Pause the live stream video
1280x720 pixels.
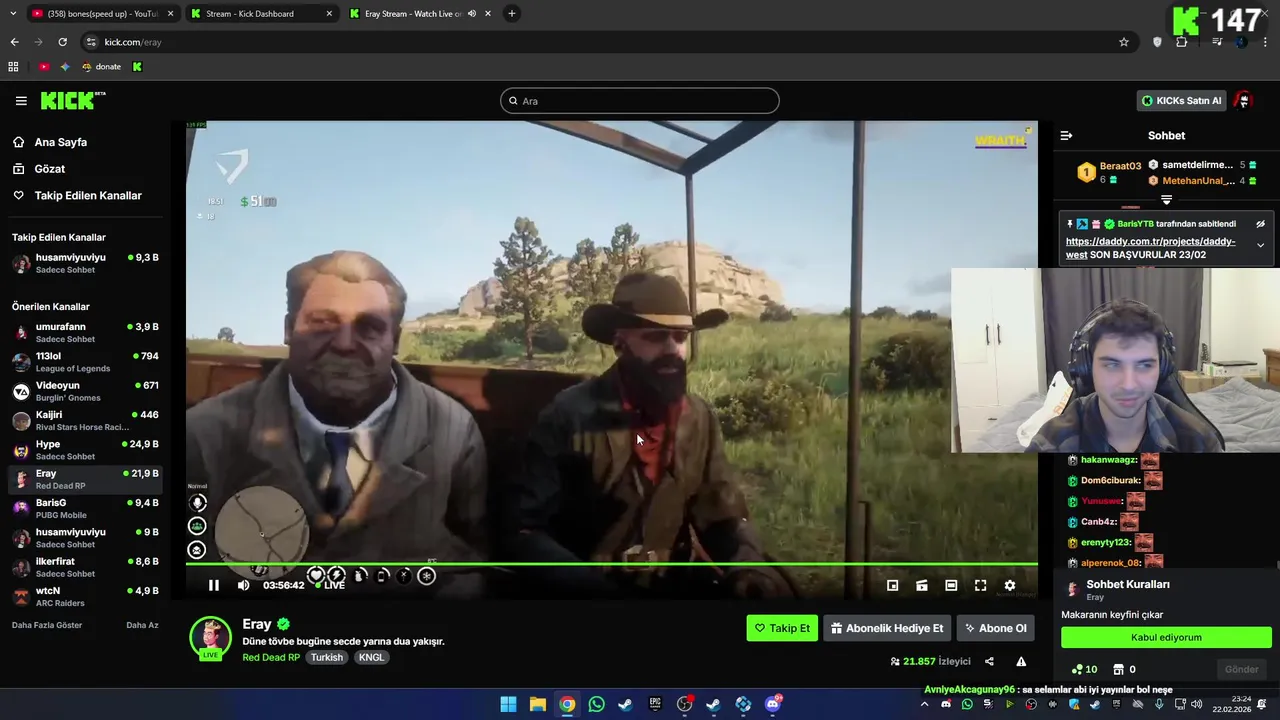pyautogui.click(x=213, y=585)
